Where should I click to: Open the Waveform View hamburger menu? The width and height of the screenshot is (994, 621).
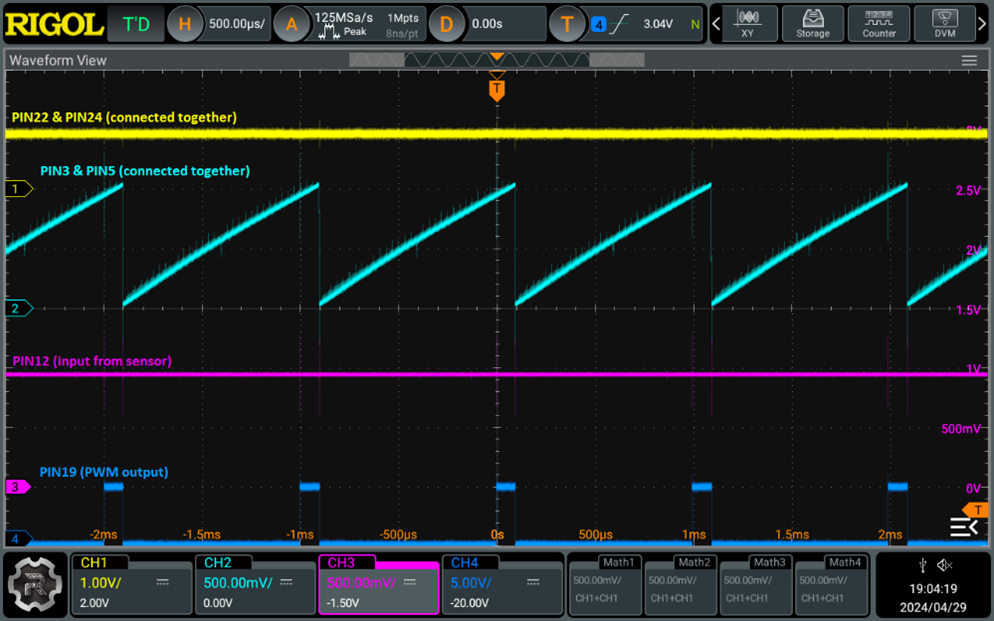(x=969, y=61)
